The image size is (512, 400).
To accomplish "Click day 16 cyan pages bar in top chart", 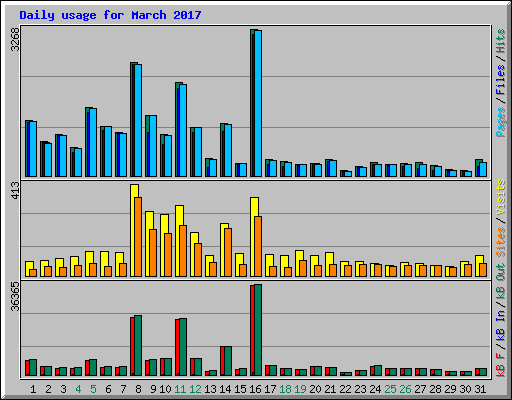I will pyautogui.click(x=258, y=103).
